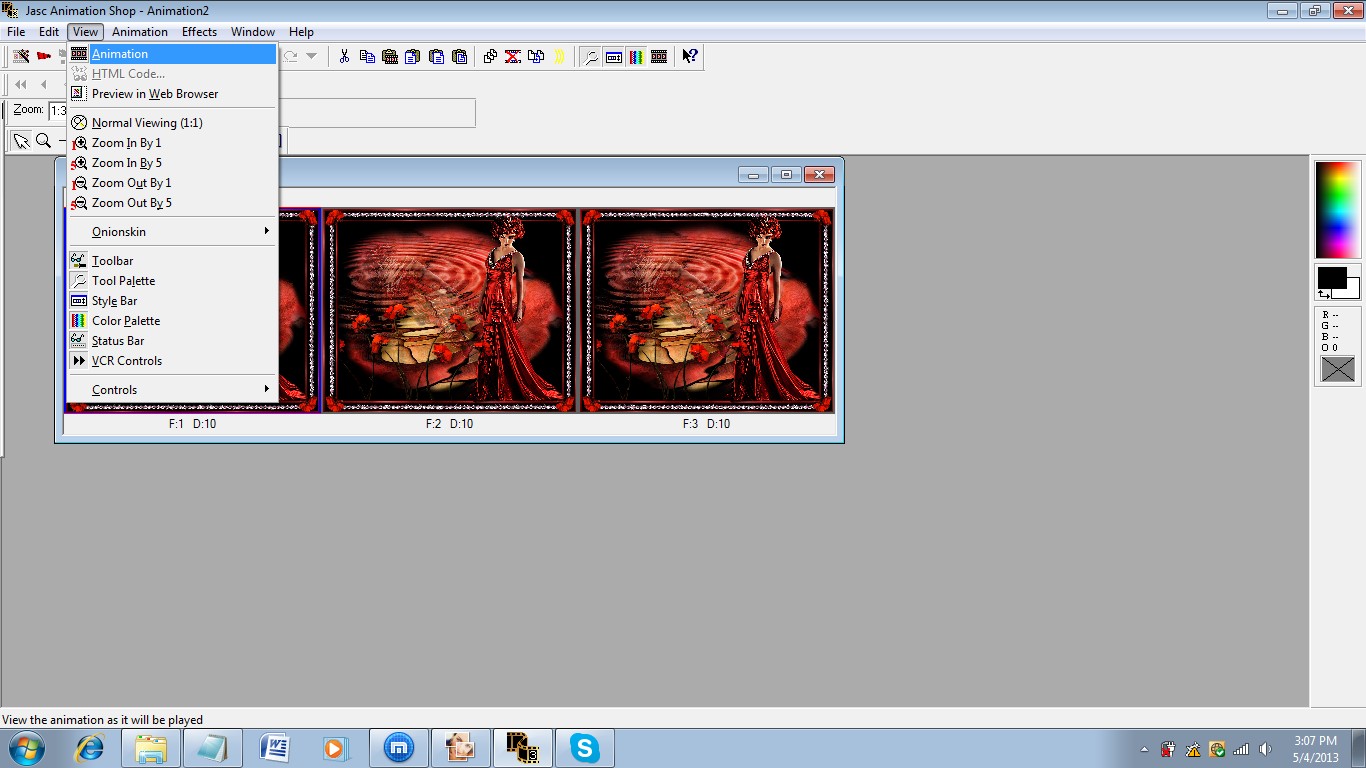Image resolution: width=1366 pixels, height=768 pixels.
Task: Click the 'F:2 D:10' frame label
Action: tap(449, 424)
